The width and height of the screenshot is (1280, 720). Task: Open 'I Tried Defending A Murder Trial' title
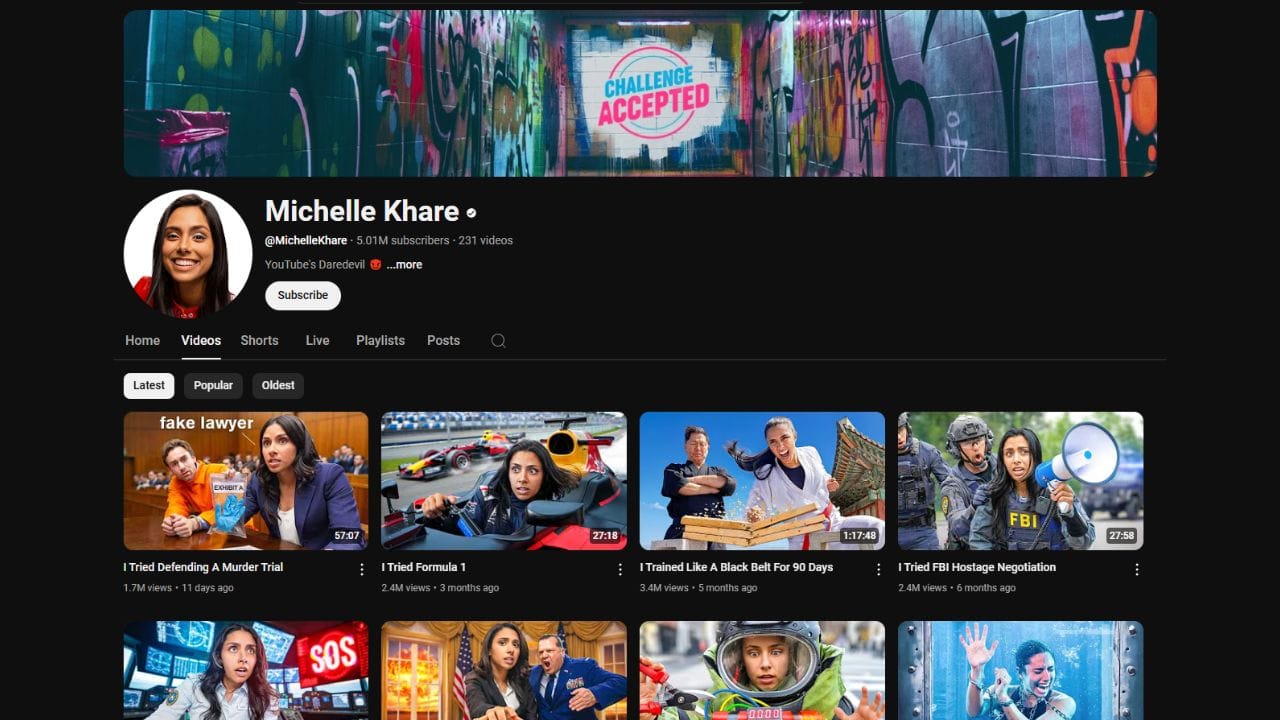[203, 567]
